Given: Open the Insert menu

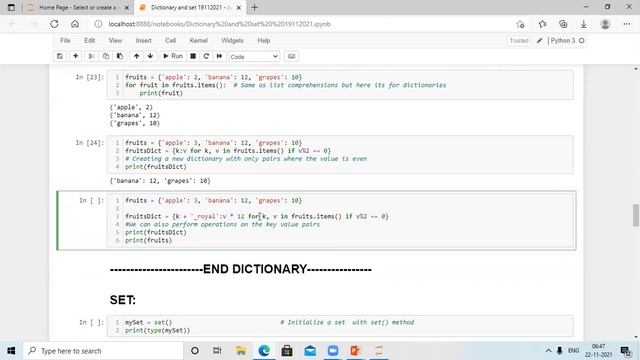Looking at the screenshot, I should tap(143, 40).
